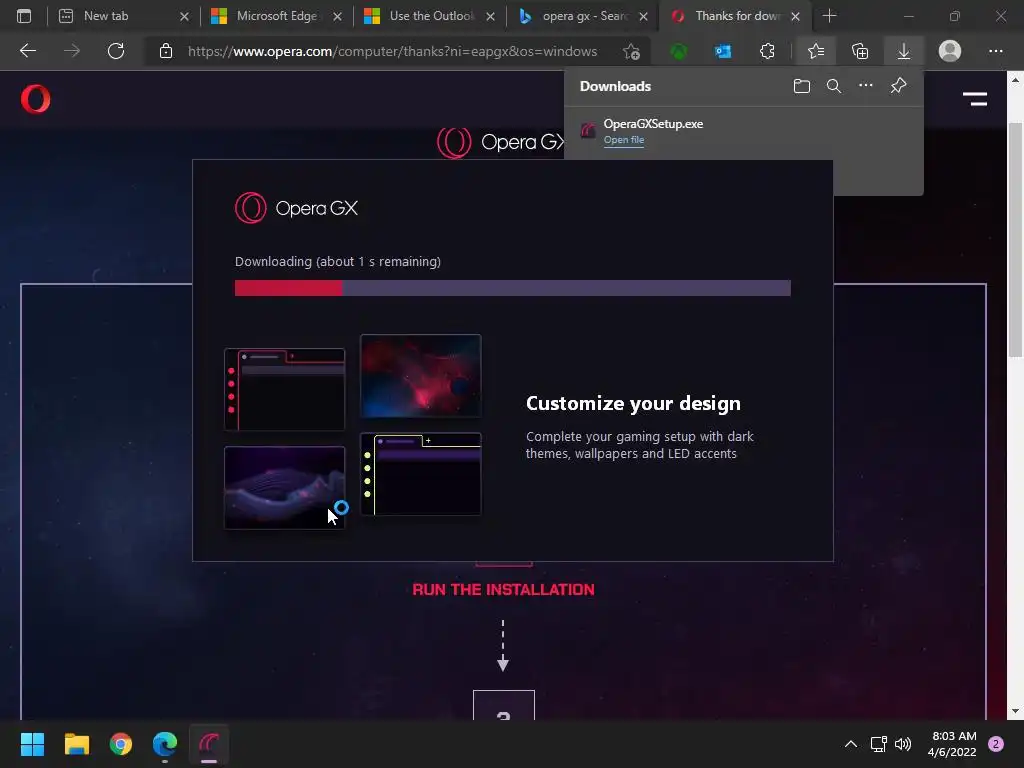Open Collections toolbar button
The height and width of the screenshot is (768, 1024).
coord(860,51)
